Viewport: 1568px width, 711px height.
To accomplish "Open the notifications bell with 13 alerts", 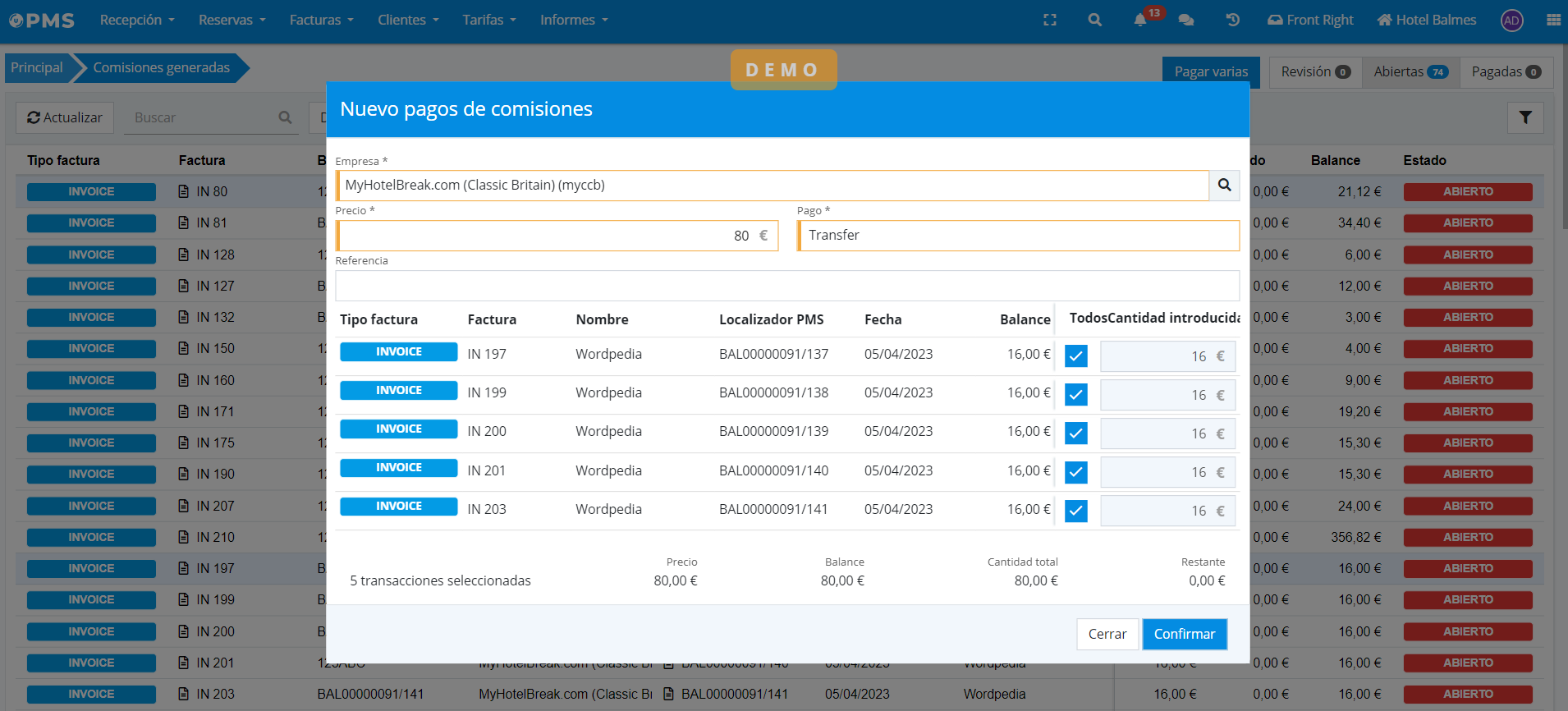I will (x=1140, y=20).
